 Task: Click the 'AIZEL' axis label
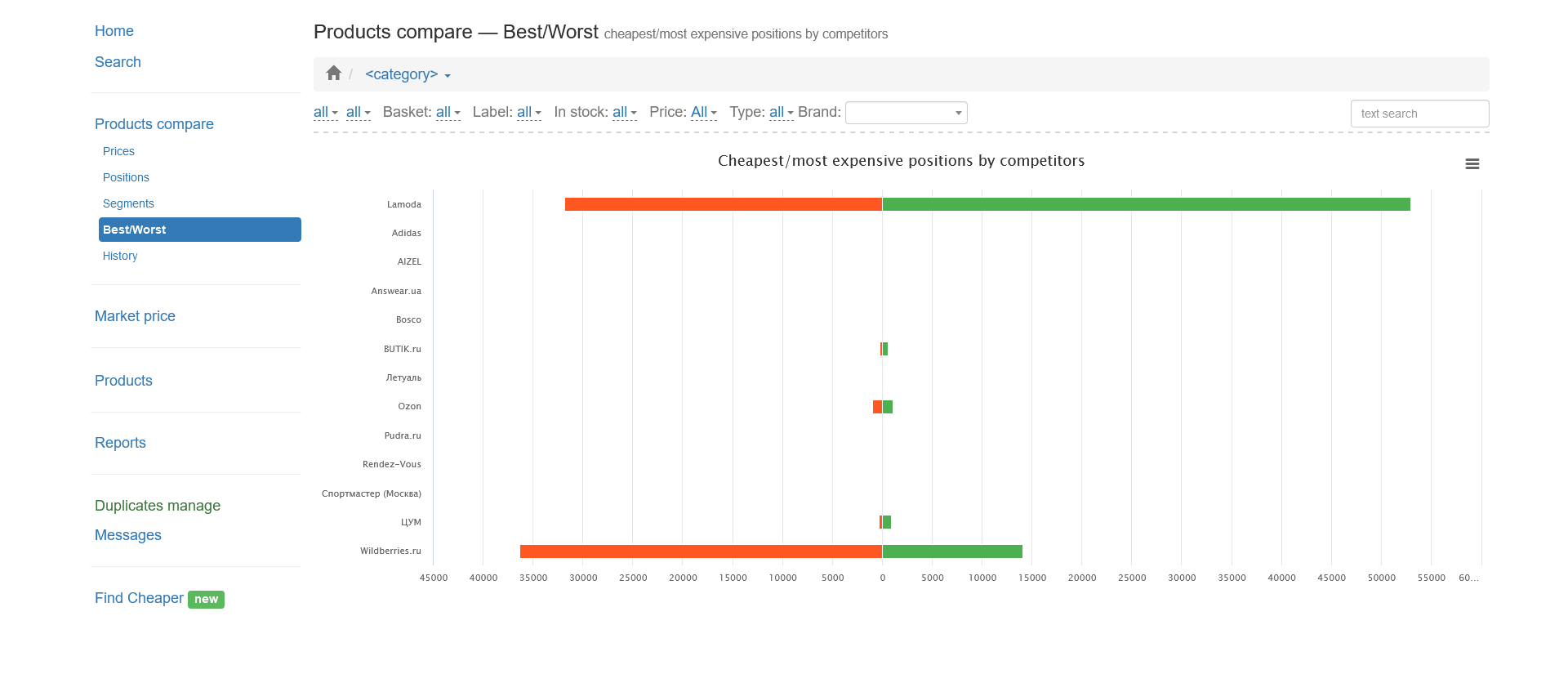409,261
